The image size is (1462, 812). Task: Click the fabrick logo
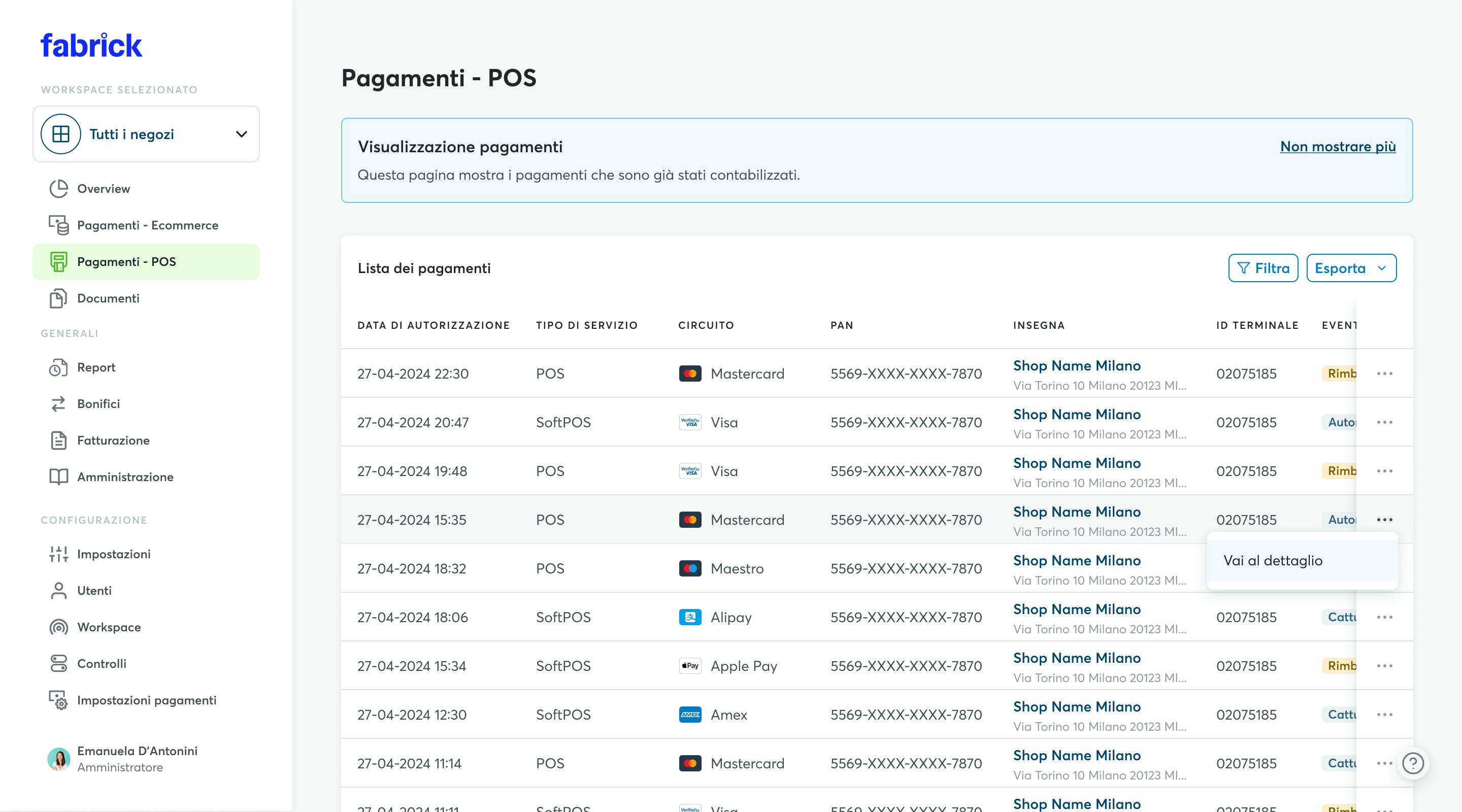pyautogui.click(x=91, y=45)
